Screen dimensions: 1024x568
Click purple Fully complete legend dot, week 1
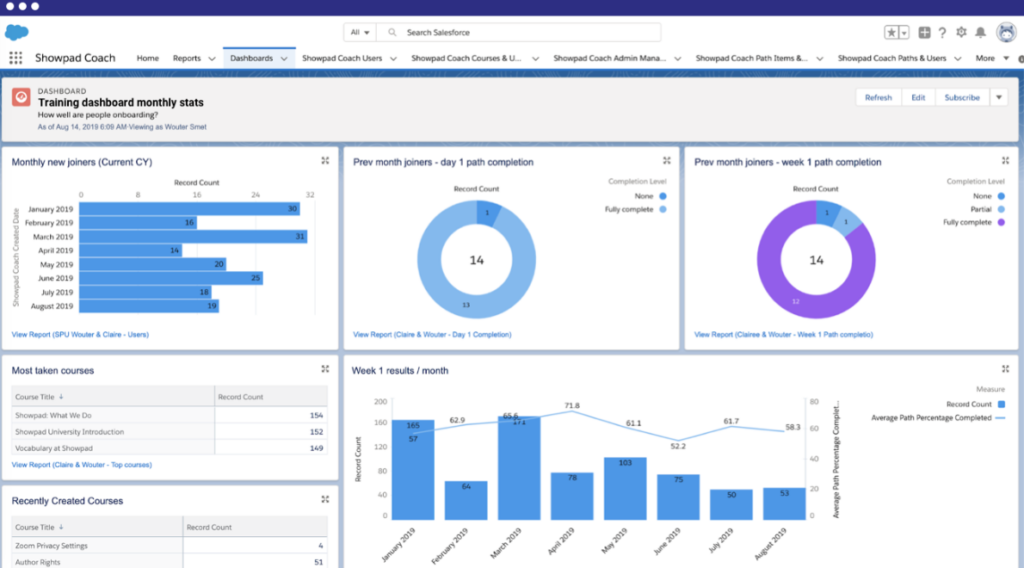[1001, 223]
